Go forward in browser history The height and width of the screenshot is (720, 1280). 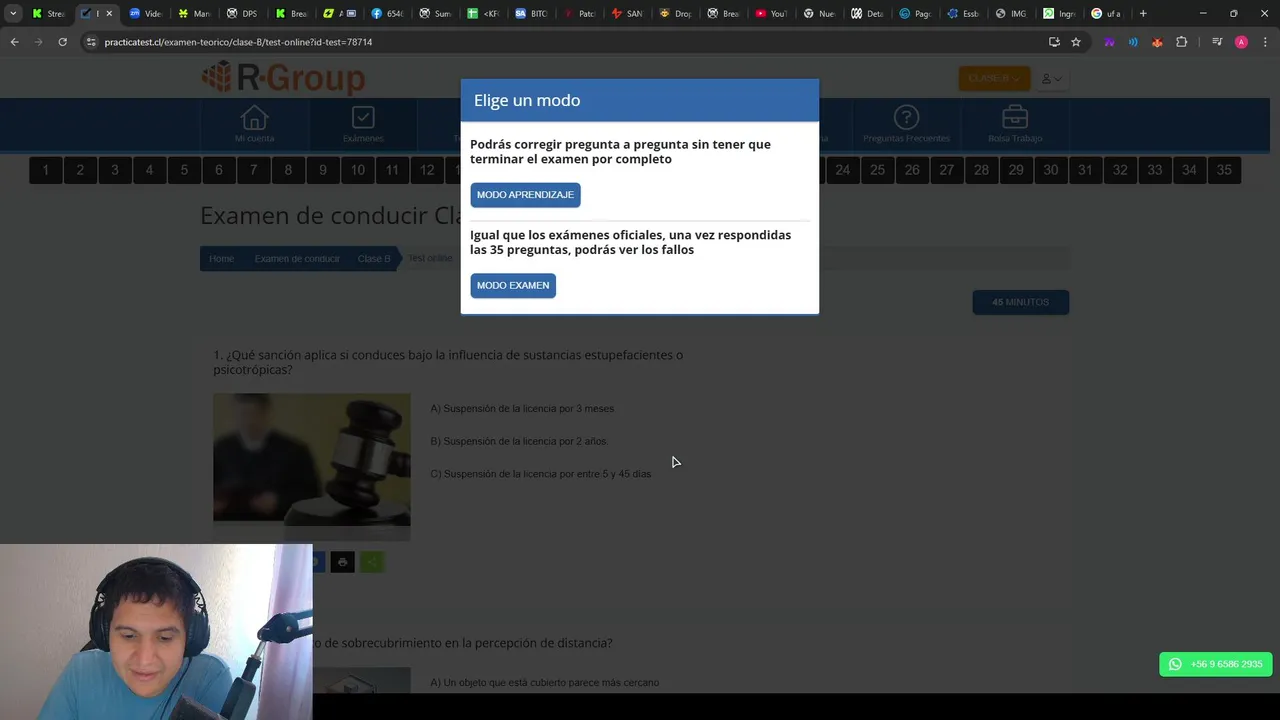[x=38, y=42]
